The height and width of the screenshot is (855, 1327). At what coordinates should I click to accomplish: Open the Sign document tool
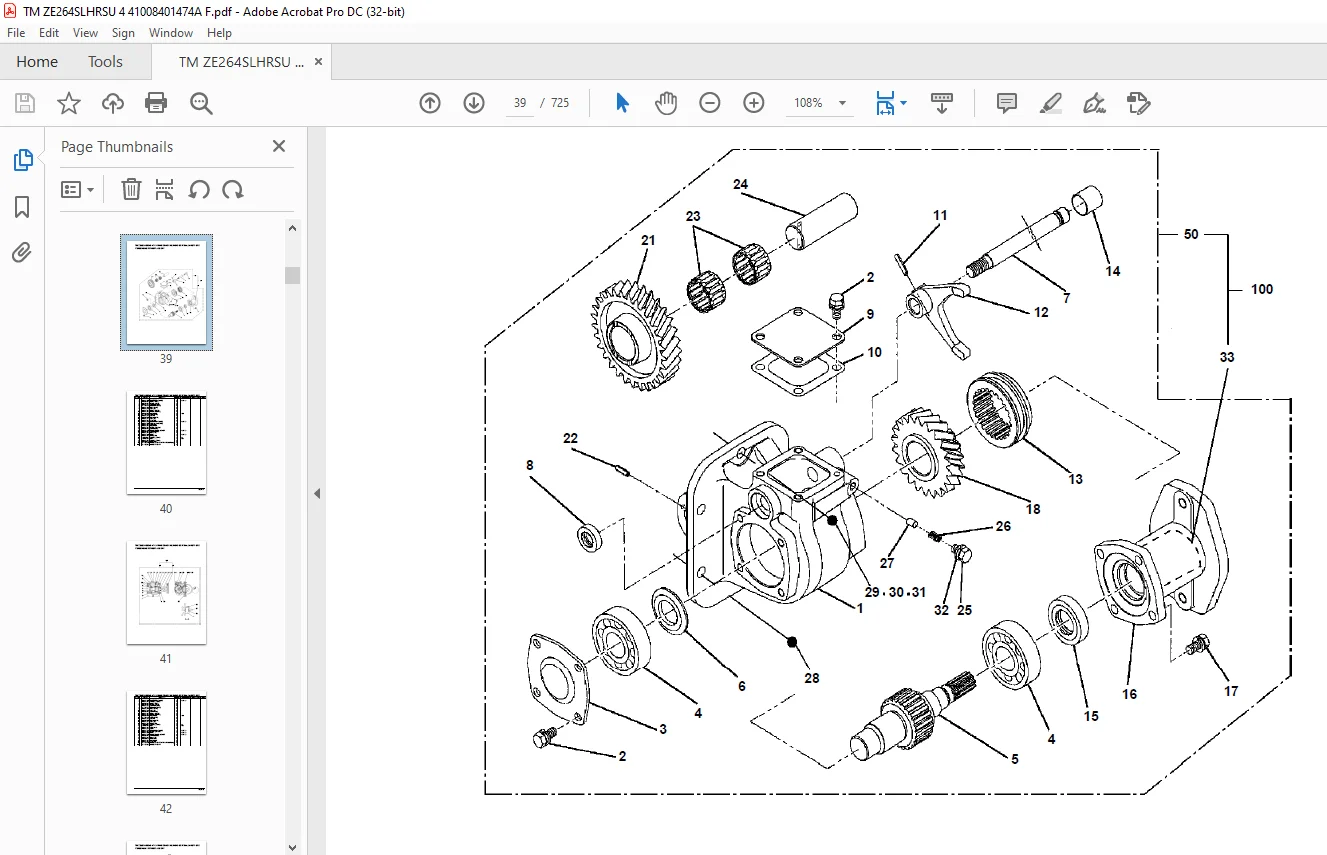point(1094,103)
